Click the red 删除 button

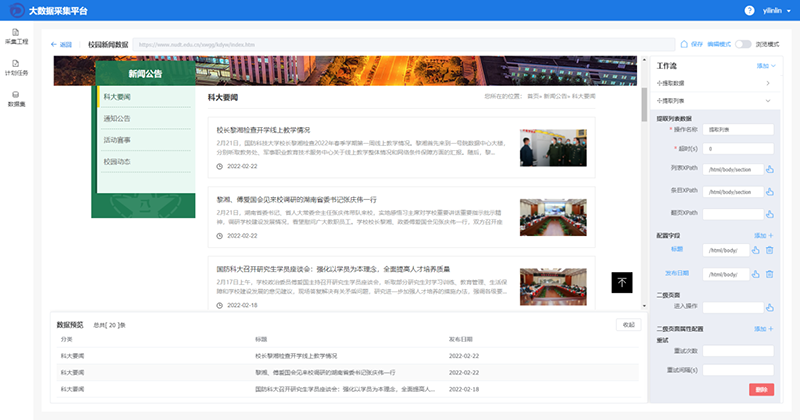pos(761,389)
